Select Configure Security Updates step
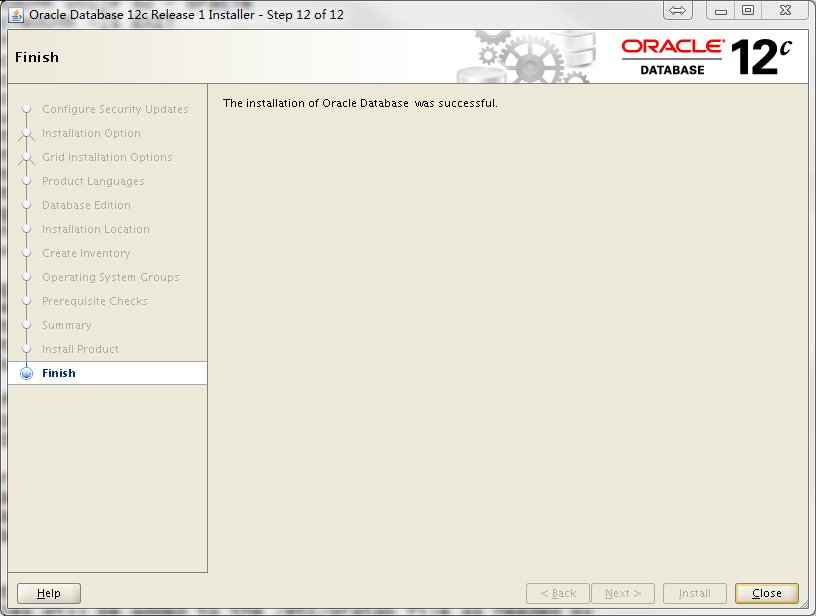The image size is (816, 616). 115,109
